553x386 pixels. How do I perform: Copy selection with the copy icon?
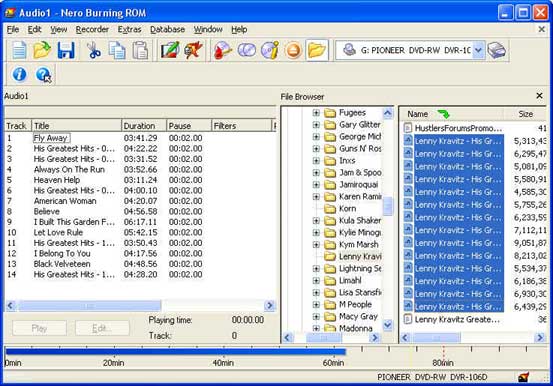point(117,50)
